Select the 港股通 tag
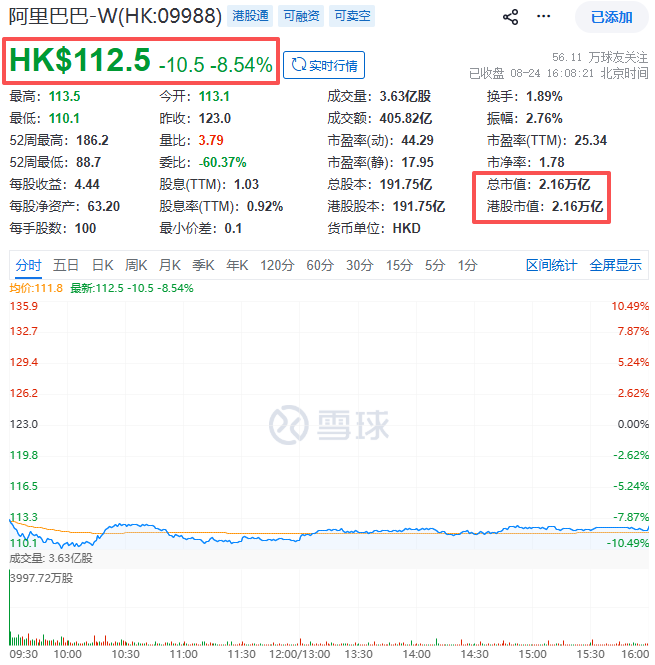The image size is (655, 665). (x=250, y=16)
